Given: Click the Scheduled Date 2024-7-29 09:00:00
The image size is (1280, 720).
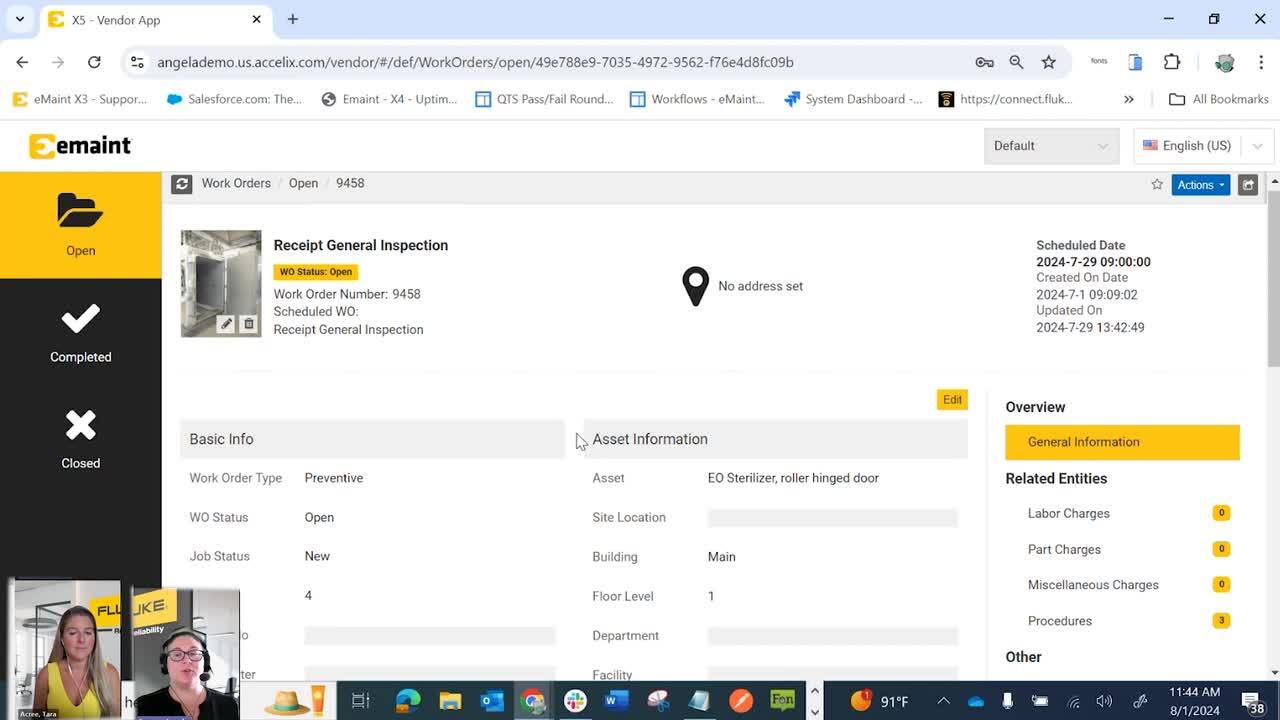Looking at the screenshot, I should click(x=1093, y=262).
